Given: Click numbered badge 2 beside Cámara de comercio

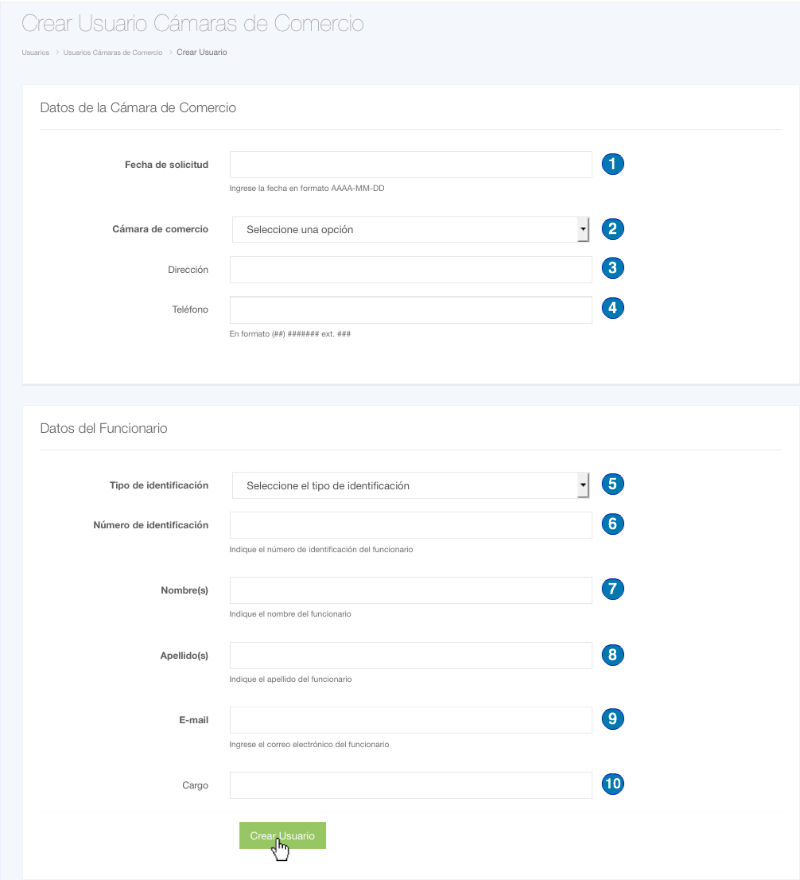Looking at the screenshot, I should [613, 229].
